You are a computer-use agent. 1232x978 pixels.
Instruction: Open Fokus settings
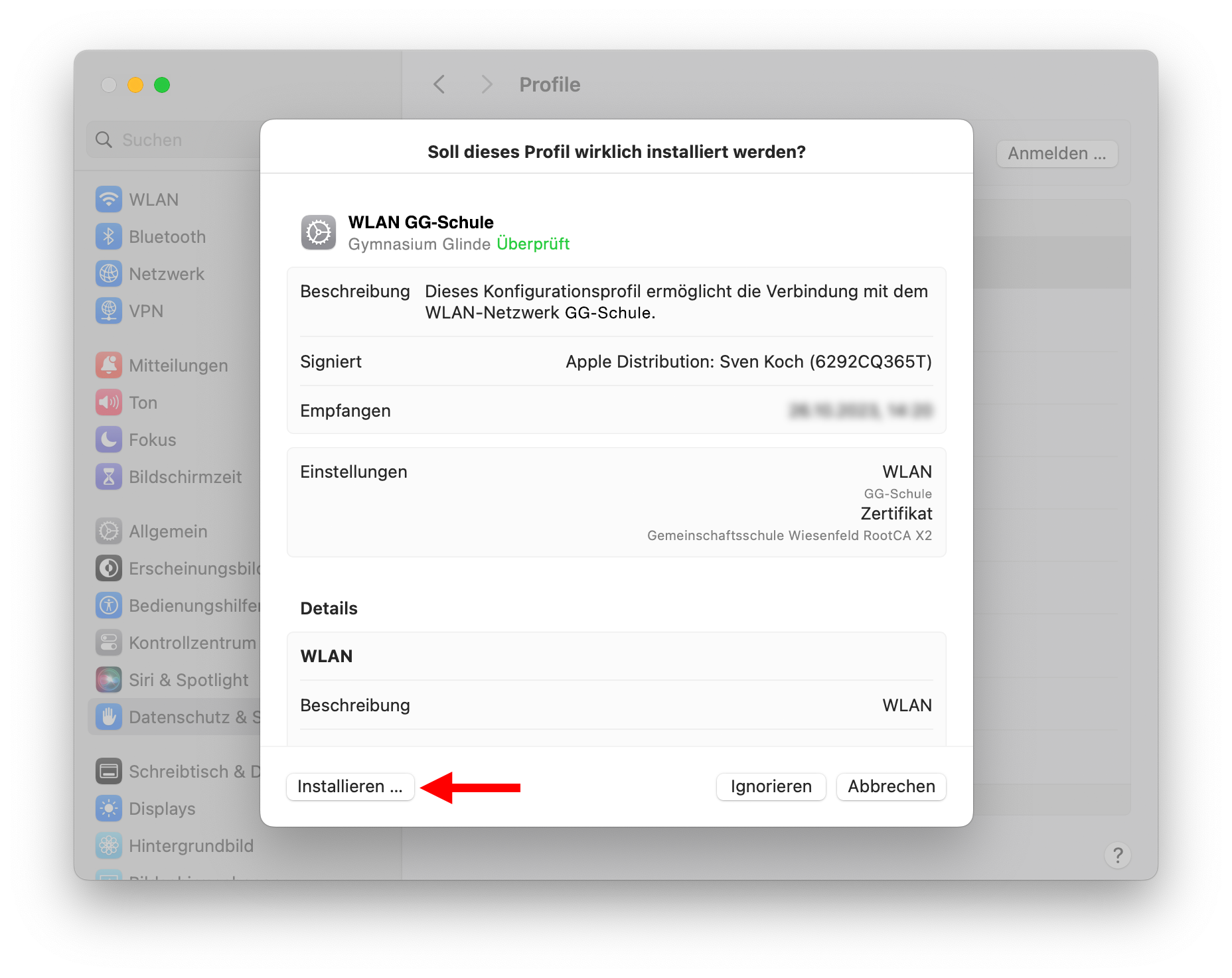(151, 439)
